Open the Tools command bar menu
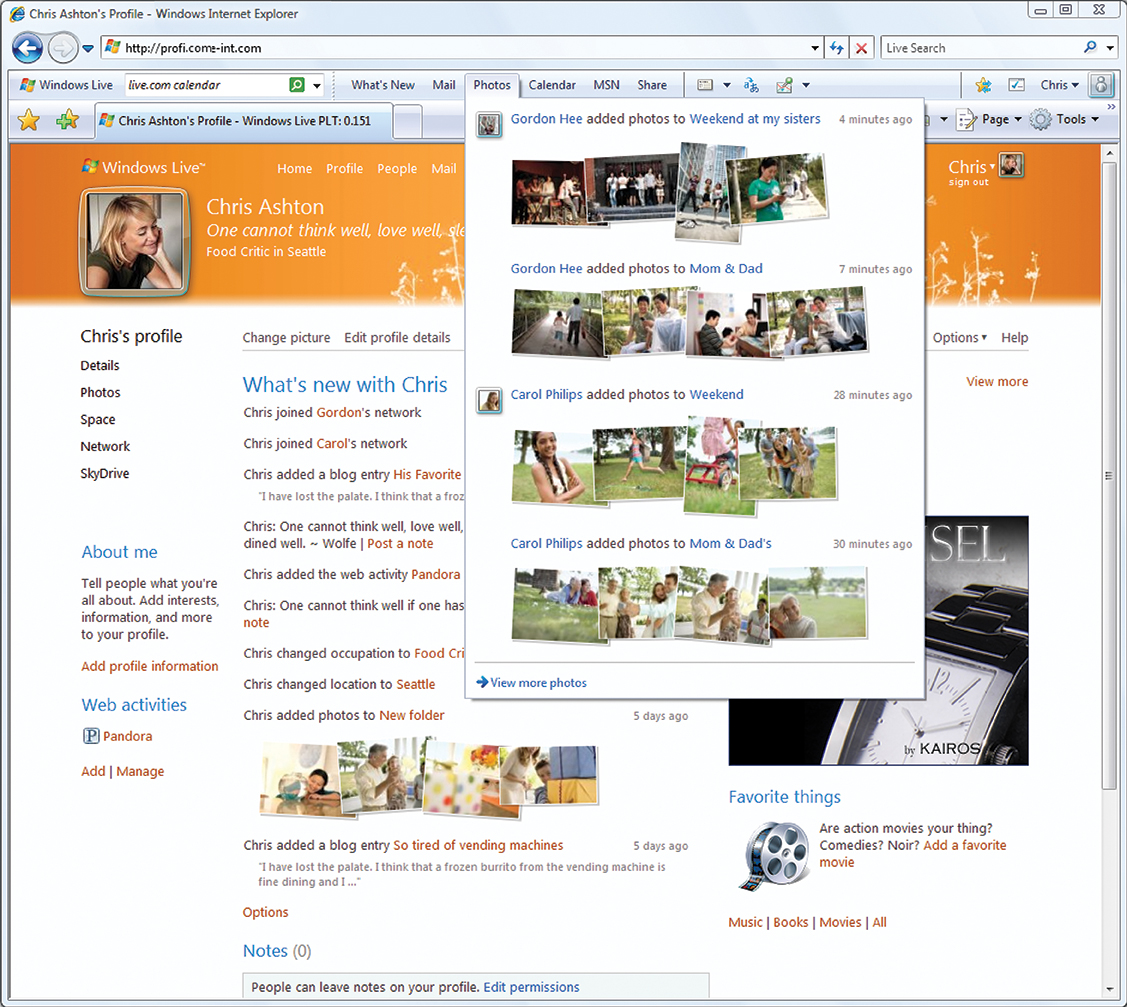Image resolution: width=1127 pixels, height=1007 pixels. 1064,119
